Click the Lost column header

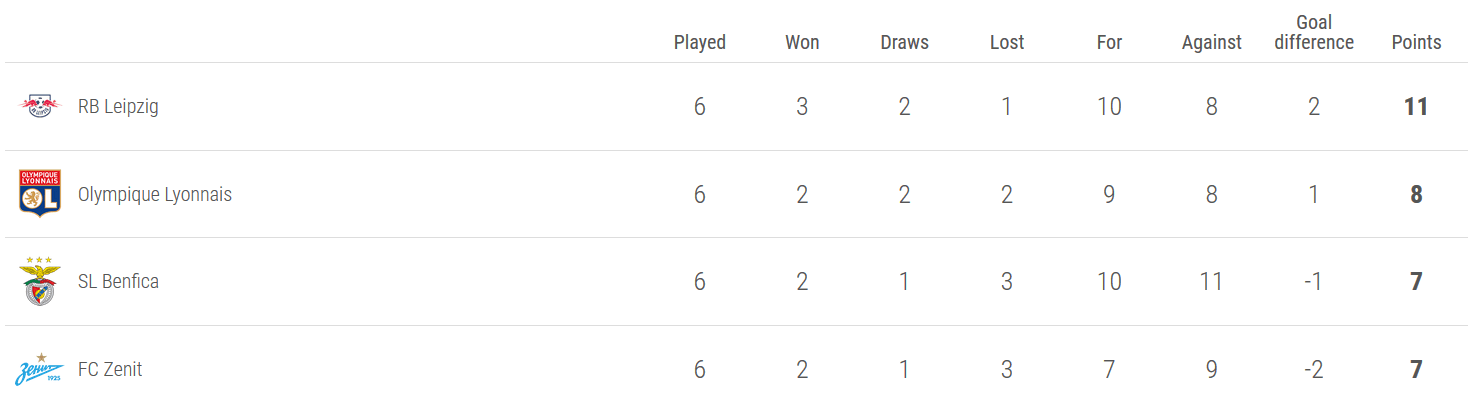point(1007,42)
